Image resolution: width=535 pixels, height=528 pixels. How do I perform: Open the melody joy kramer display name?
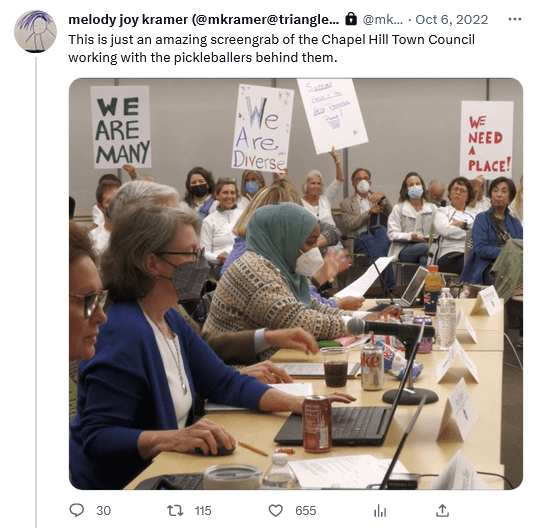tap(204, 19)
